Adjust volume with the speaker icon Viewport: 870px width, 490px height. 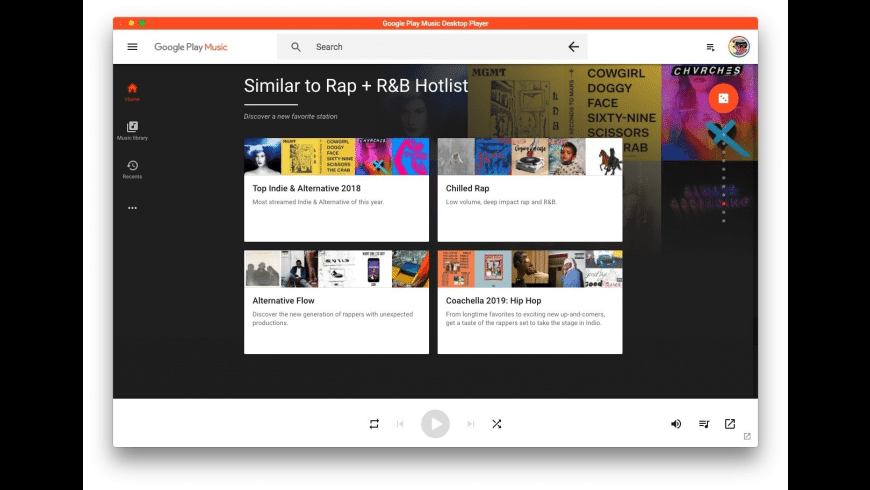(x=676, y=424)
